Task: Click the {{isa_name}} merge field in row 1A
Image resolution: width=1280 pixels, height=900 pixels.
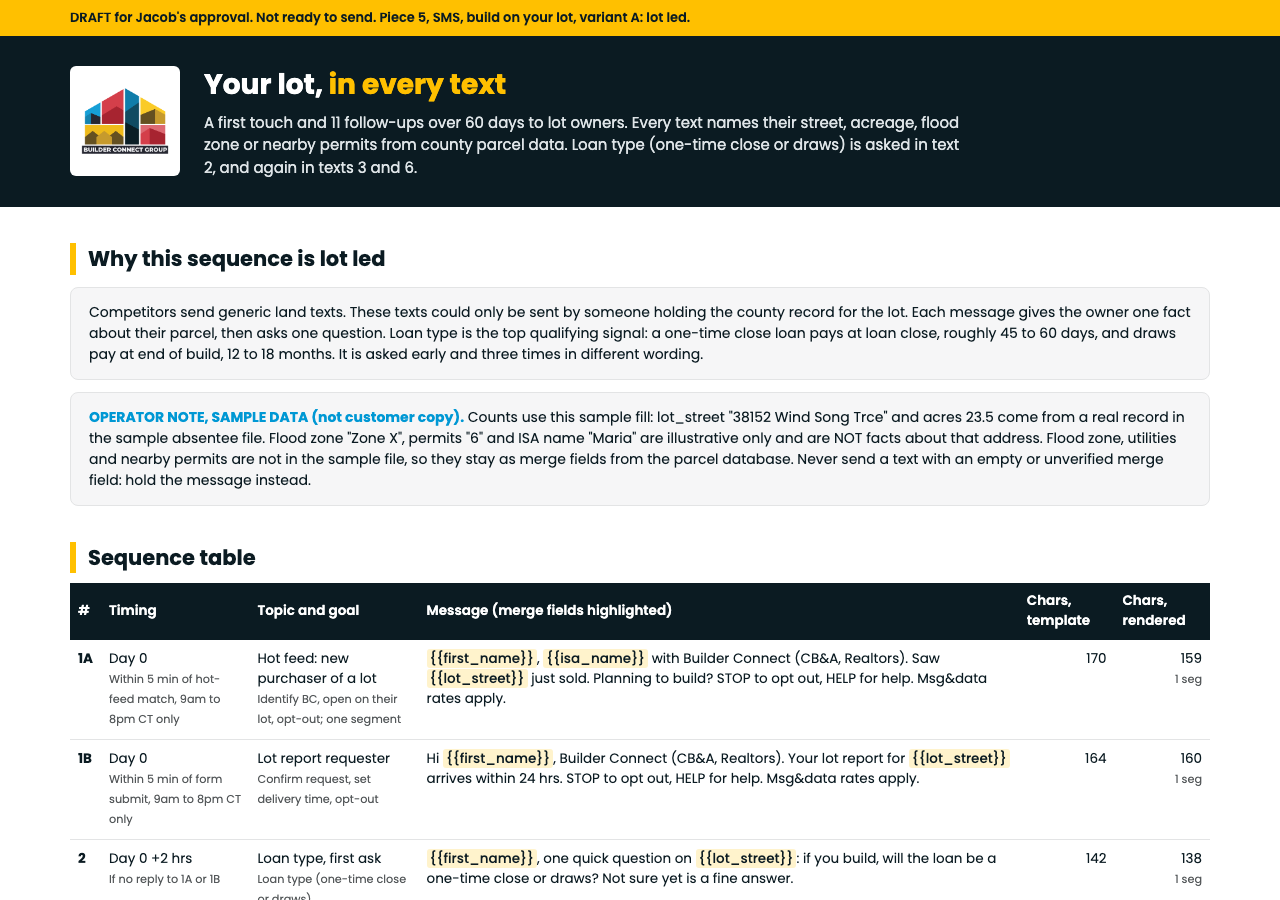Action: (x=596, y=658)
